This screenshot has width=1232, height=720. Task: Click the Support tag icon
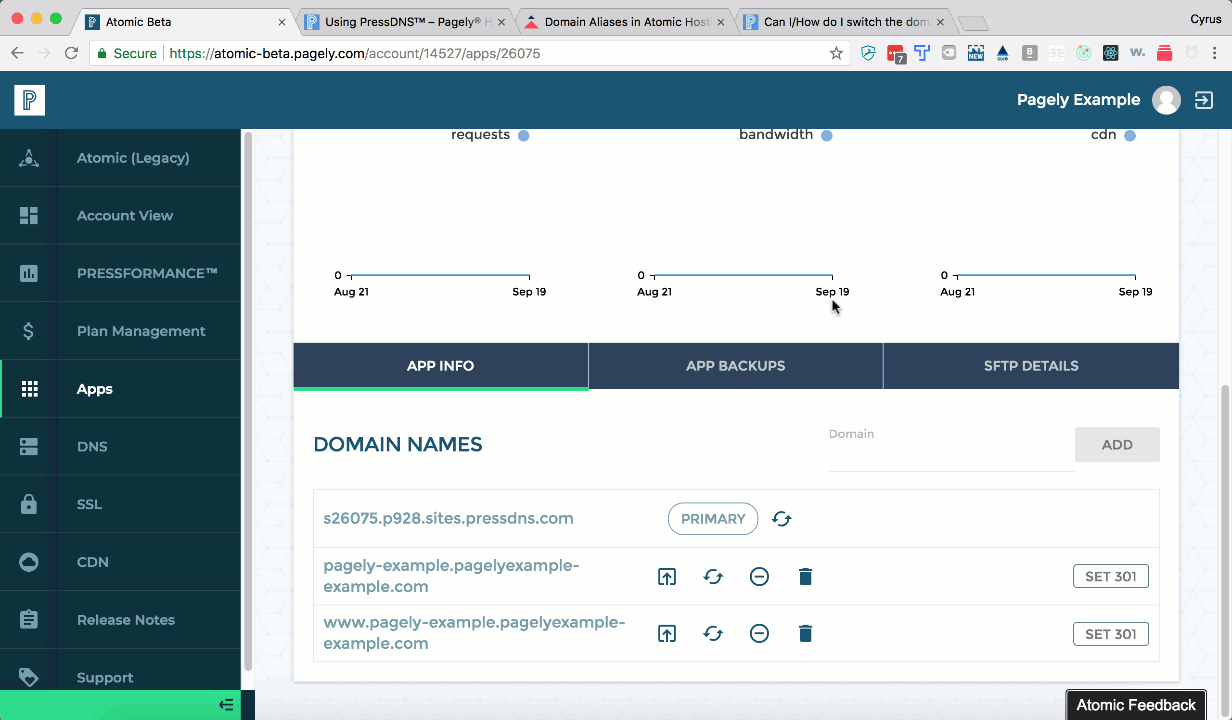point(29,677)
